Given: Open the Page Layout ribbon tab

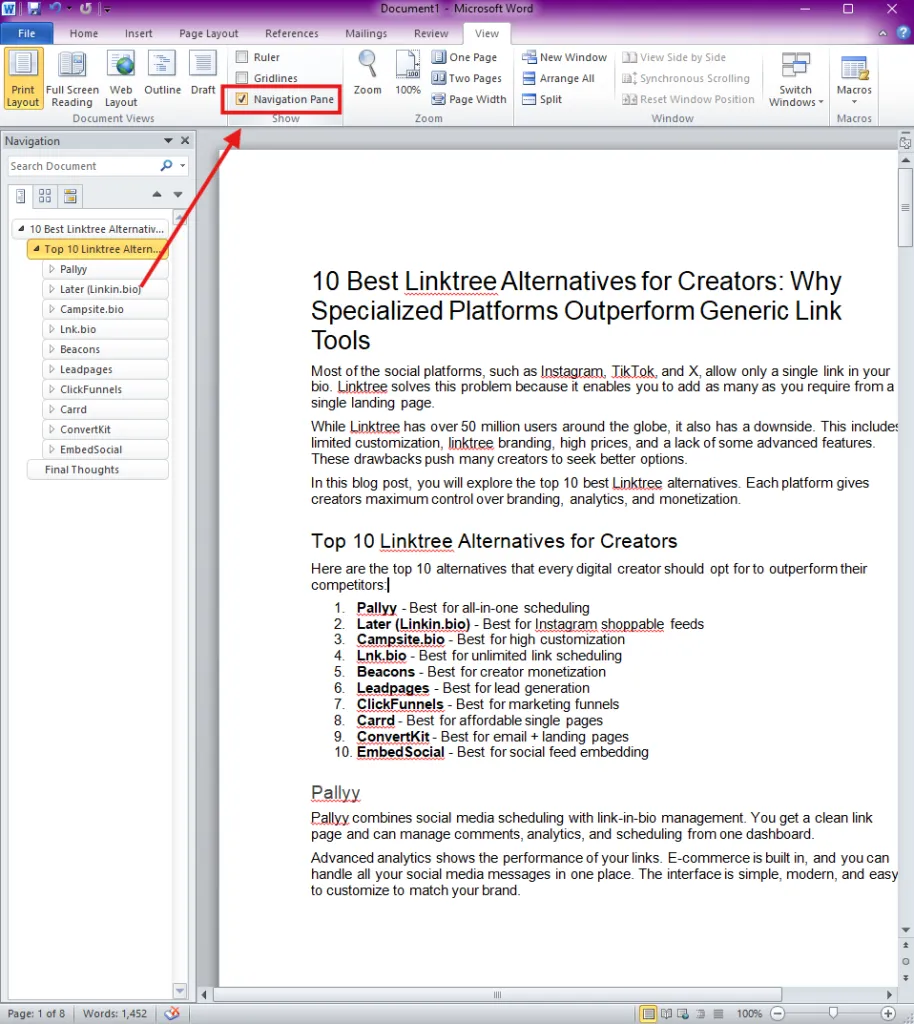Looking at the screenshot, I should (209, 33).
